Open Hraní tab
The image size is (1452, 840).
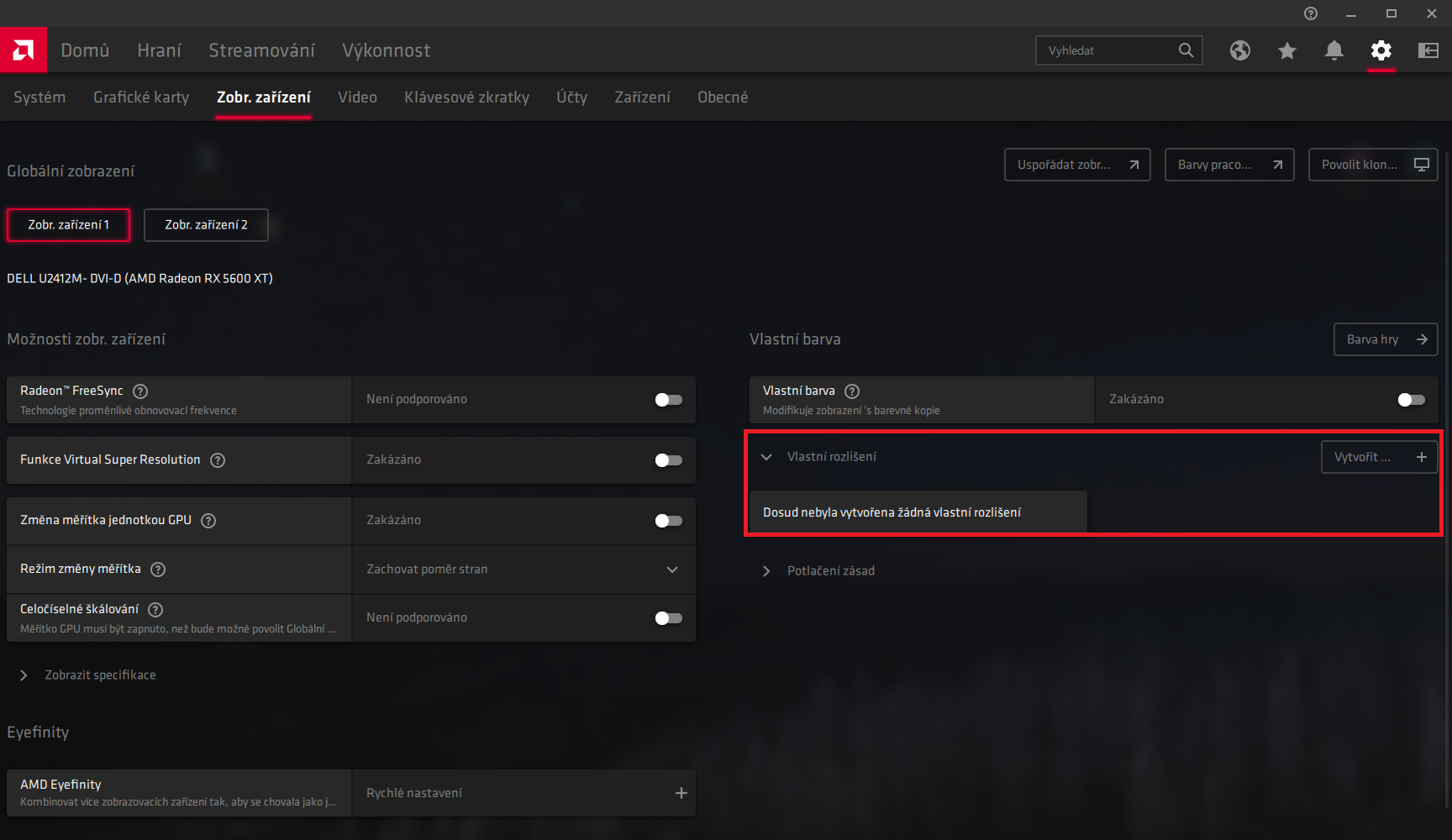[159, 50]
